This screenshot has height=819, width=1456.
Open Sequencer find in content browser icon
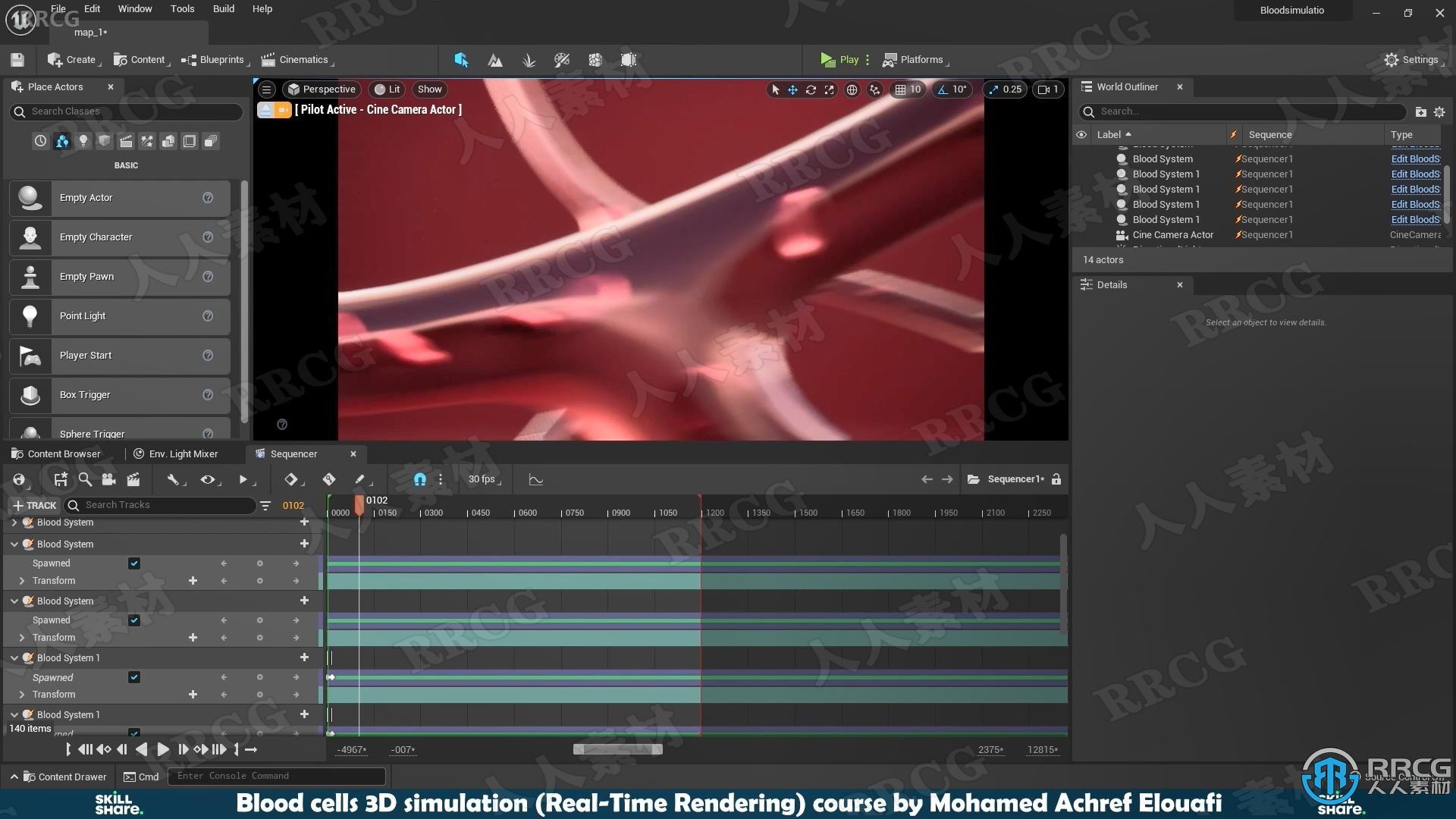coord(85,479)
